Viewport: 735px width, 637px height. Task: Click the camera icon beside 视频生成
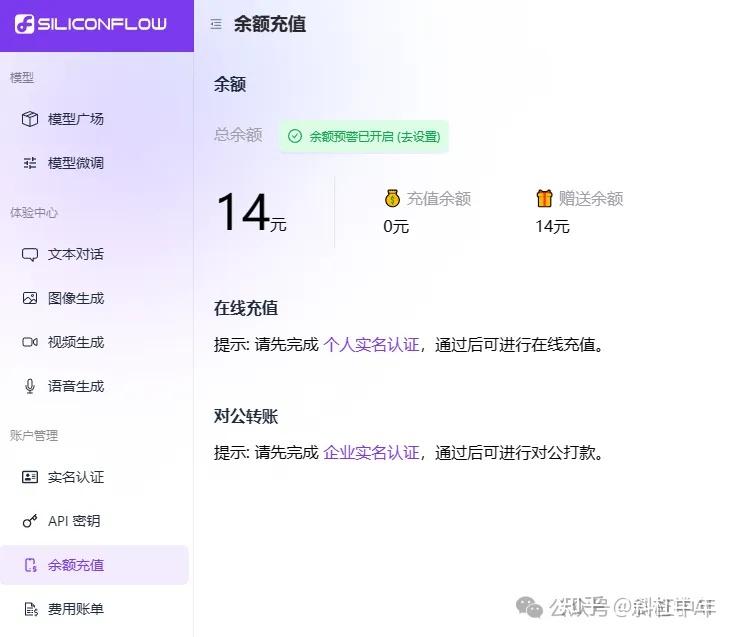[30, 342]
